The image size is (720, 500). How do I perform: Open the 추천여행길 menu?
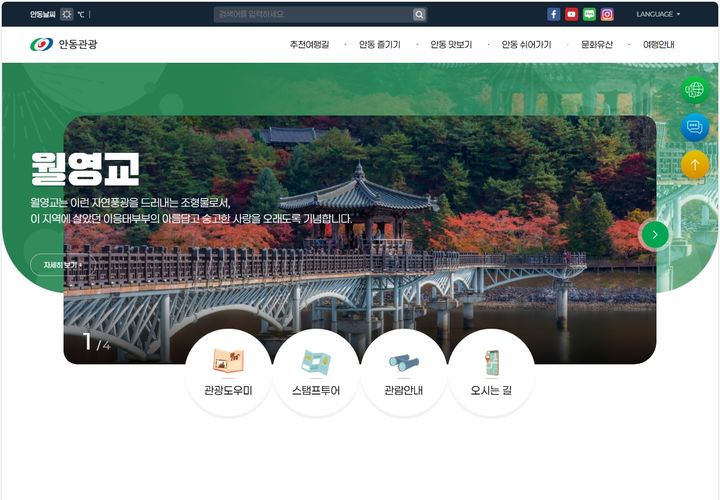tap(309, 45)
